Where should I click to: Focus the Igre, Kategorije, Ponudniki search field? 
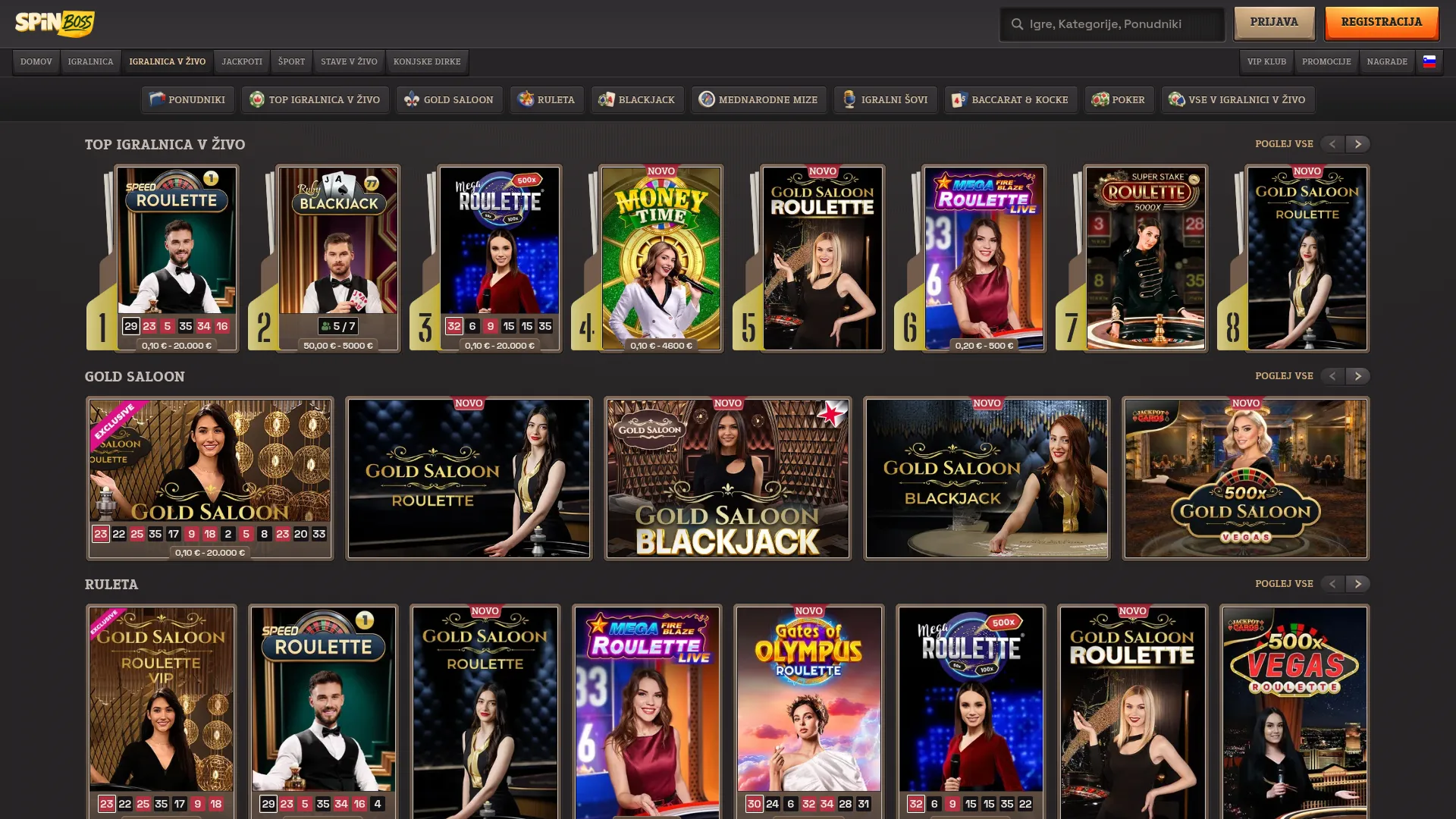coord(1112,24)
